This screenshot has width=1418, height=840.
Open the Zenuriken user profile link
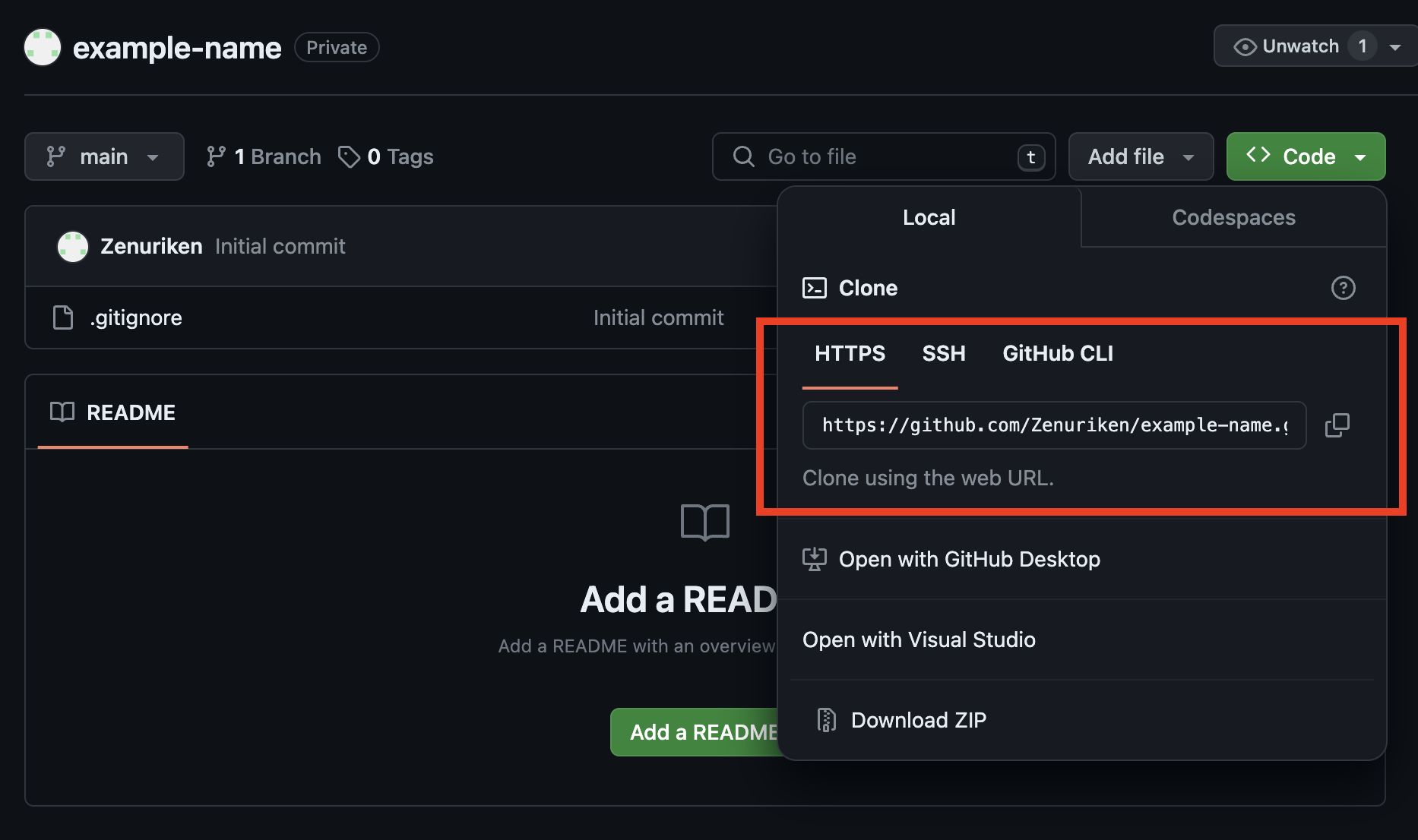tap(151, 246)
